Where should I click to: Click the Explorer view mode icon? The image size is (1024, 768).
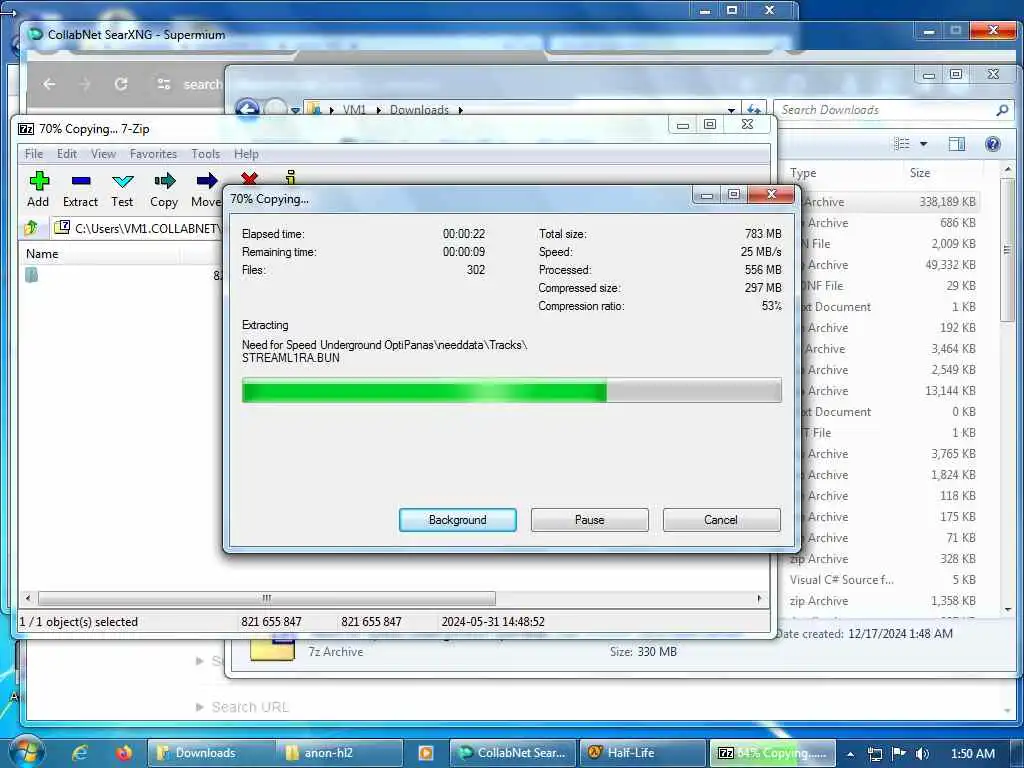click(x=902, y=144)
